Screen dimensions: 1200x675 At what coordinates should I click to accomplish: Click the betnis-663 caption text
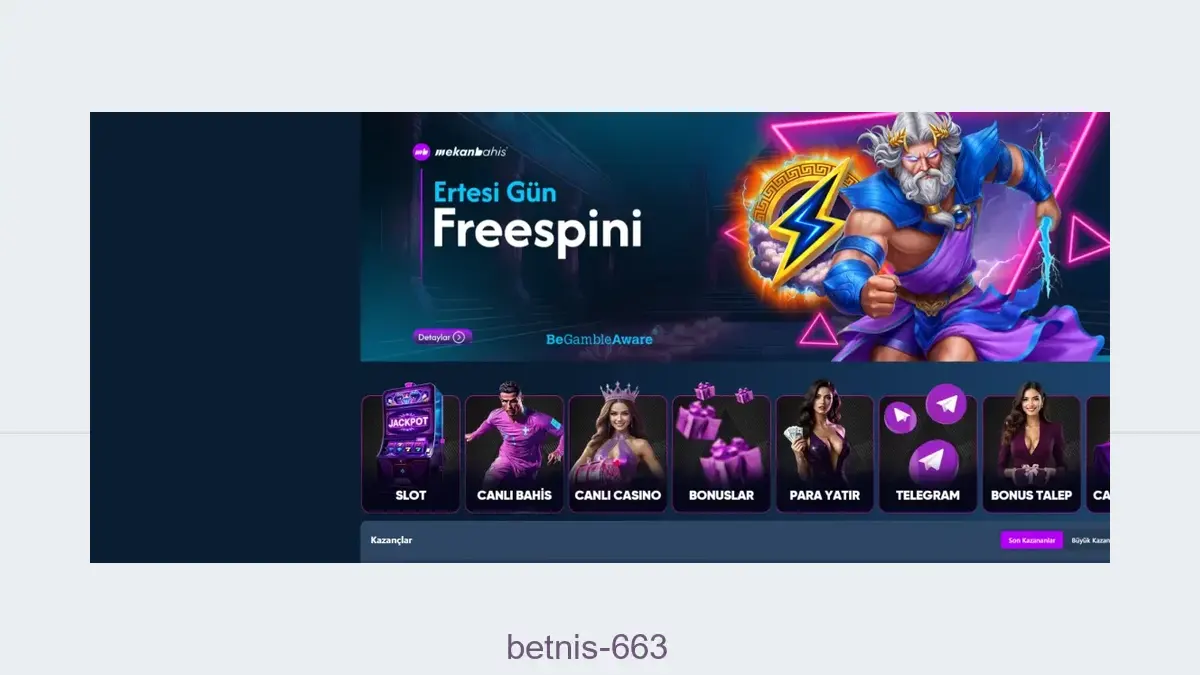tap(587, 647)
